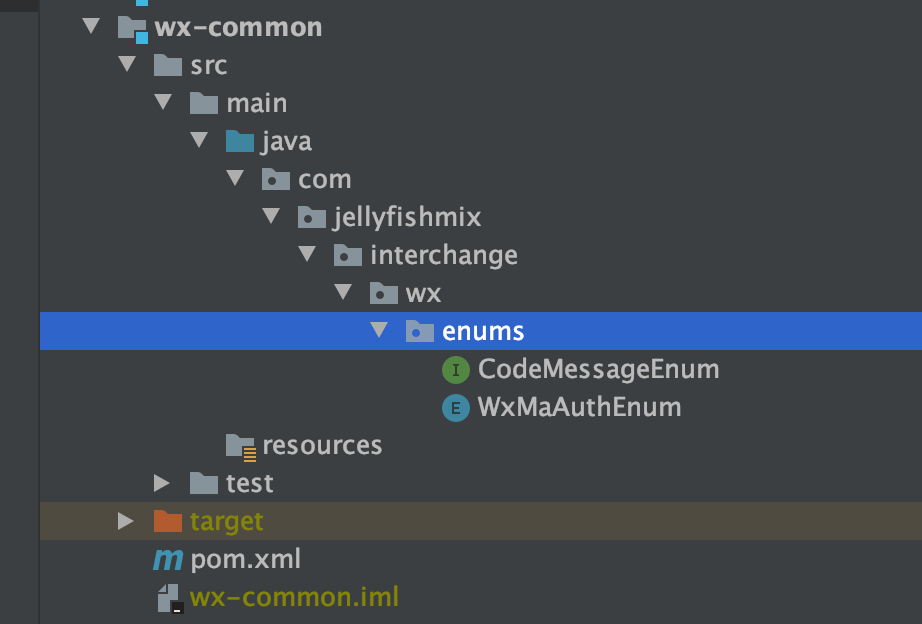Viewport: 922px width, 624px height.
Task: Select the com package
Action: [x=324, y=180]
